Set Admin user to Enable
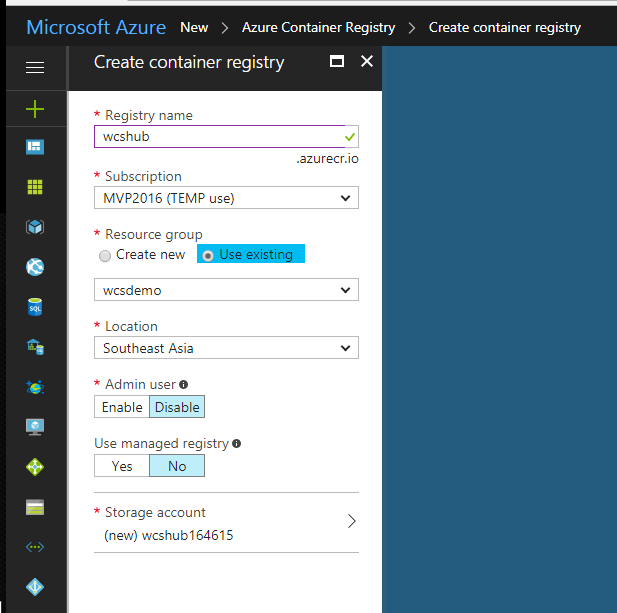The image size is (617, 613). (x=122, y=407)
